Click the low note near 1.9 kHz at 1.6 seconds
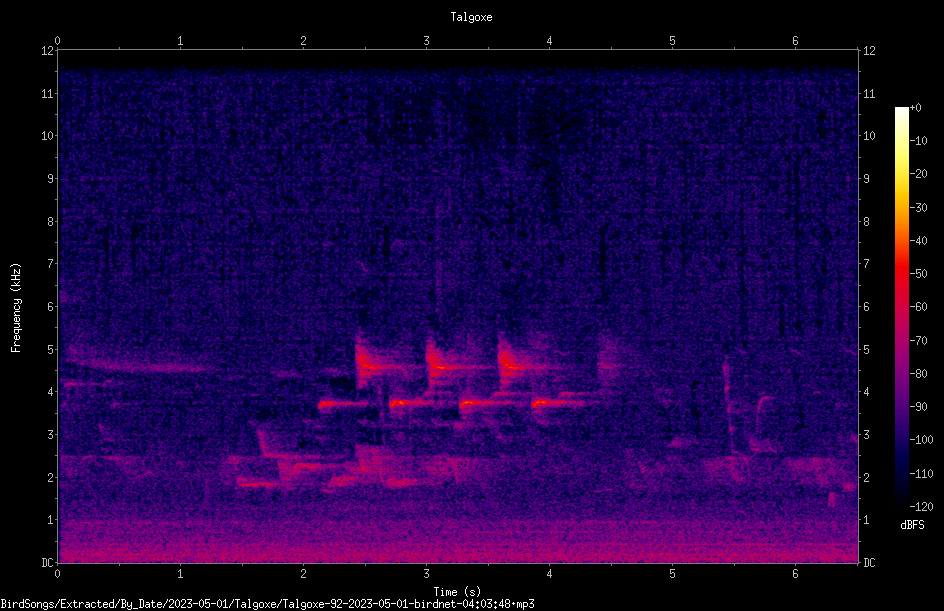Image resolution: width=944 pixels, height=611 pixels. click(x=258, y=483)
